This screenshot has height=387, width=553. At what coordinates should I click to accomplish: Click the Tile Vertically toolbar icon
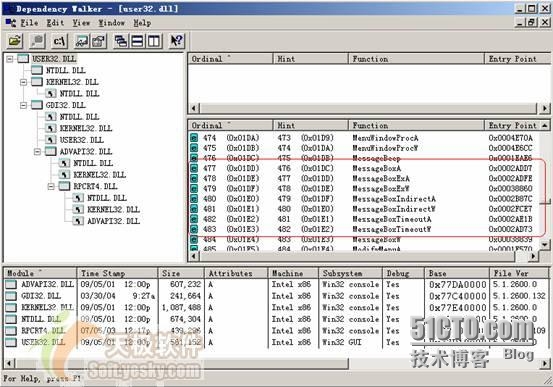154,41
